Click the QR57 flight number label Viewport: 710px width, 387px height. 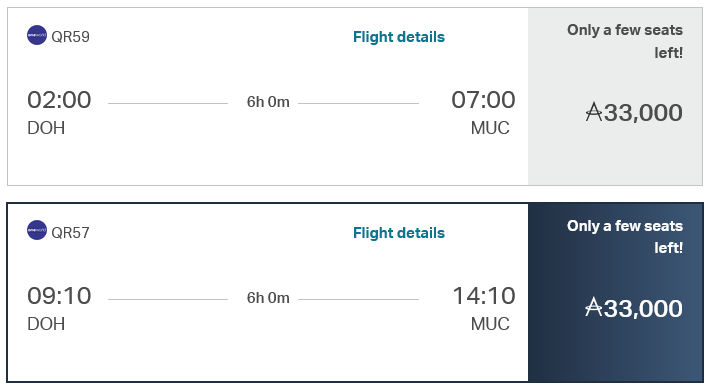coord(70,233)
